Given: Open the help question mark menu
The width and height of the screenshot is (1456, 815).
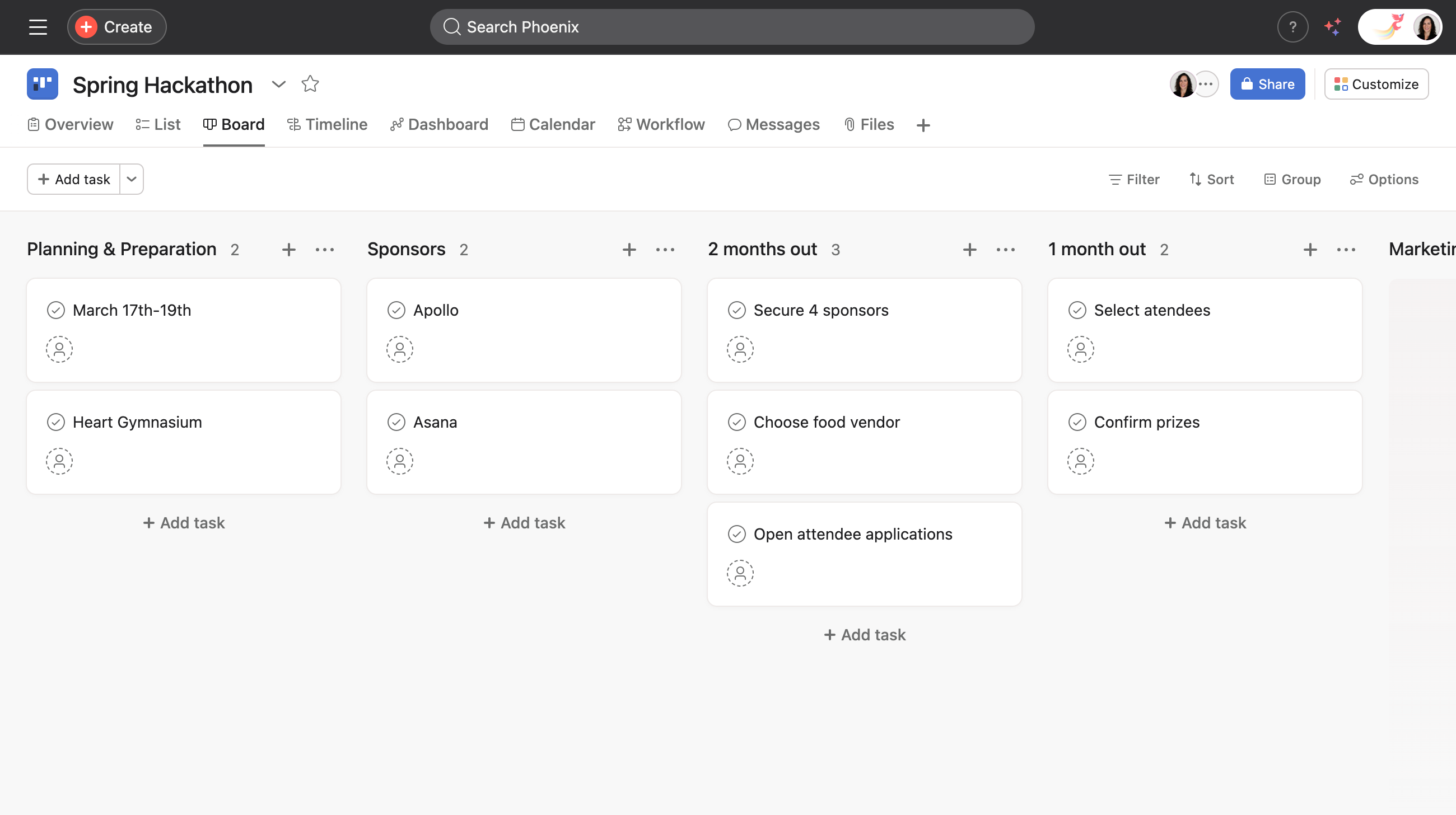Looking at the screenshot, I should pos(1292,26).
